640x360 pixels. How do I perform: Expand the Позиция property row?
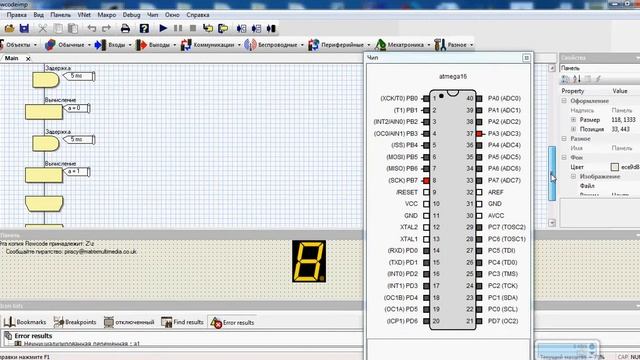click(573, 129)
